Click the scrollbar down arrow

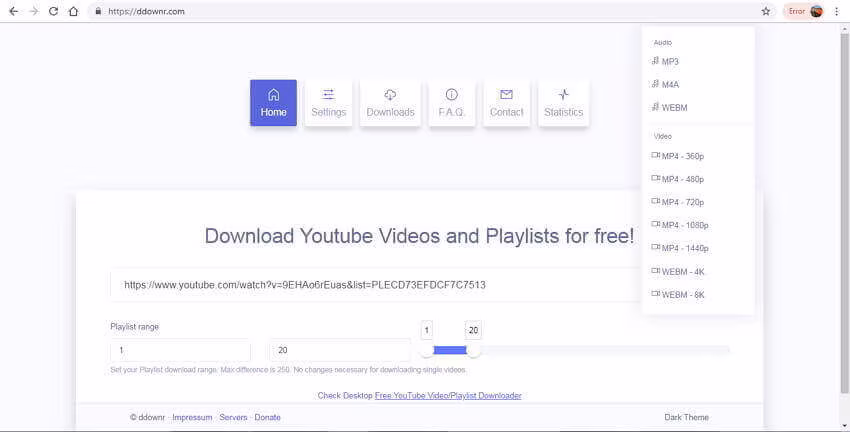pyautogui.click(x=844, y=427)
